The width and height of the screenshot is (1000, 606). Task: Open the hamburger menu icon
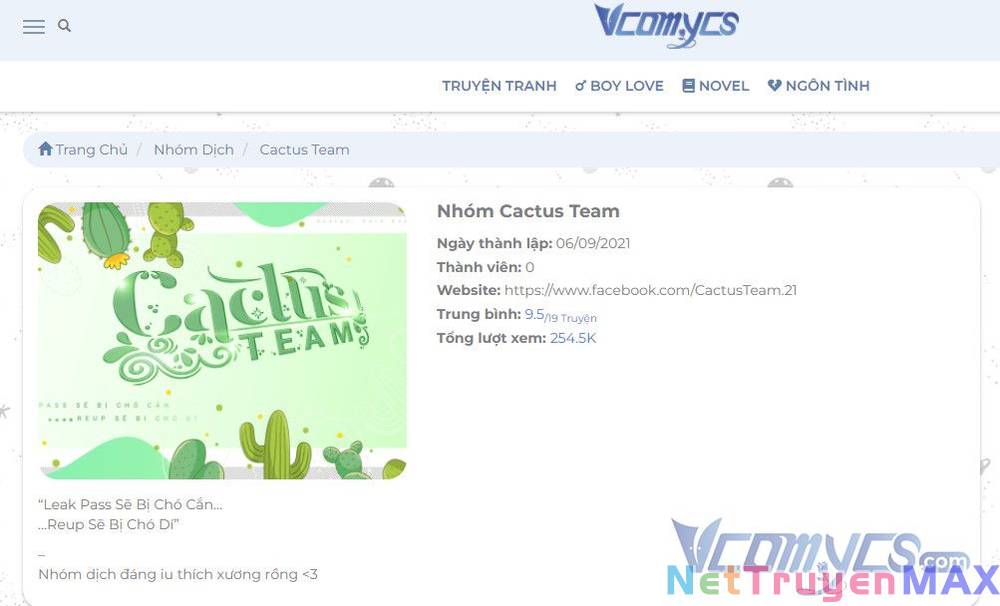click(34, 27)
